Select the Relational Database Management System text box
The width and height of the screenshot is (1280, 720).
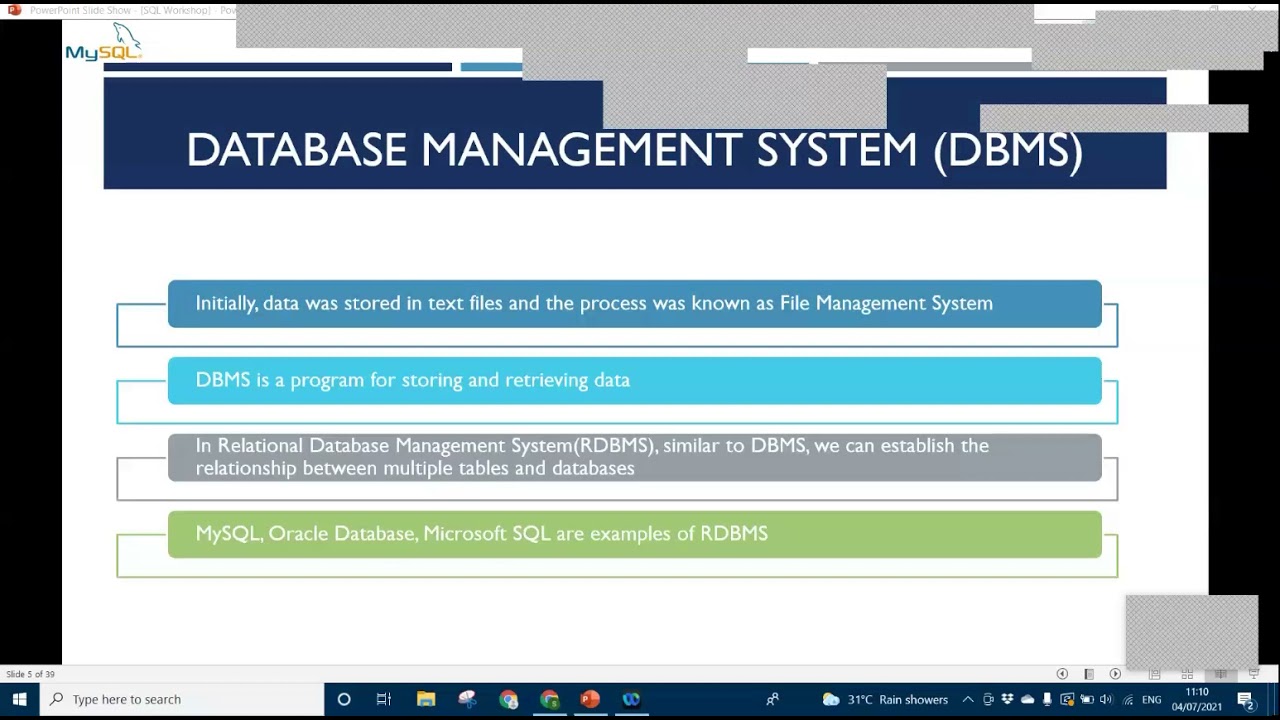point(634,457)
